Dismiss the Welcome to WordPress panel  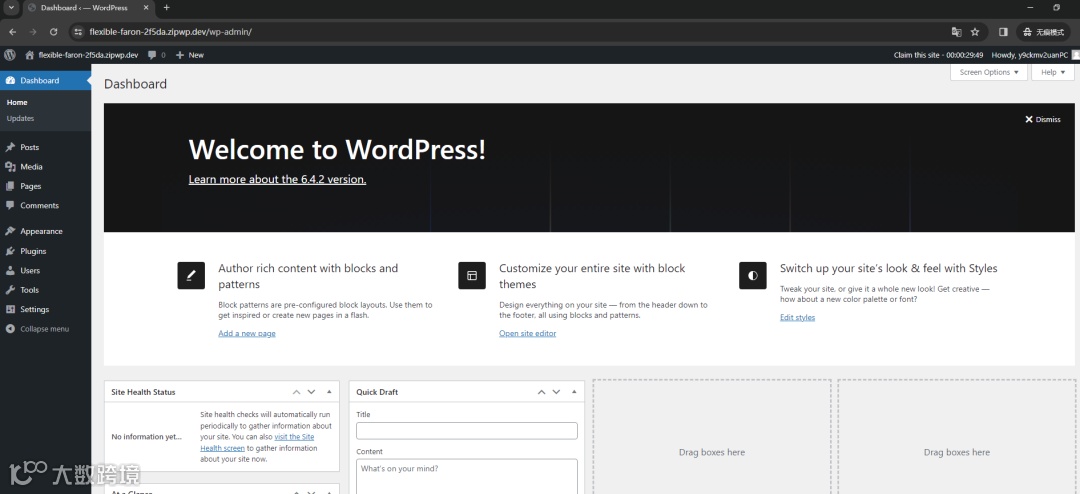pos(1043,119)
